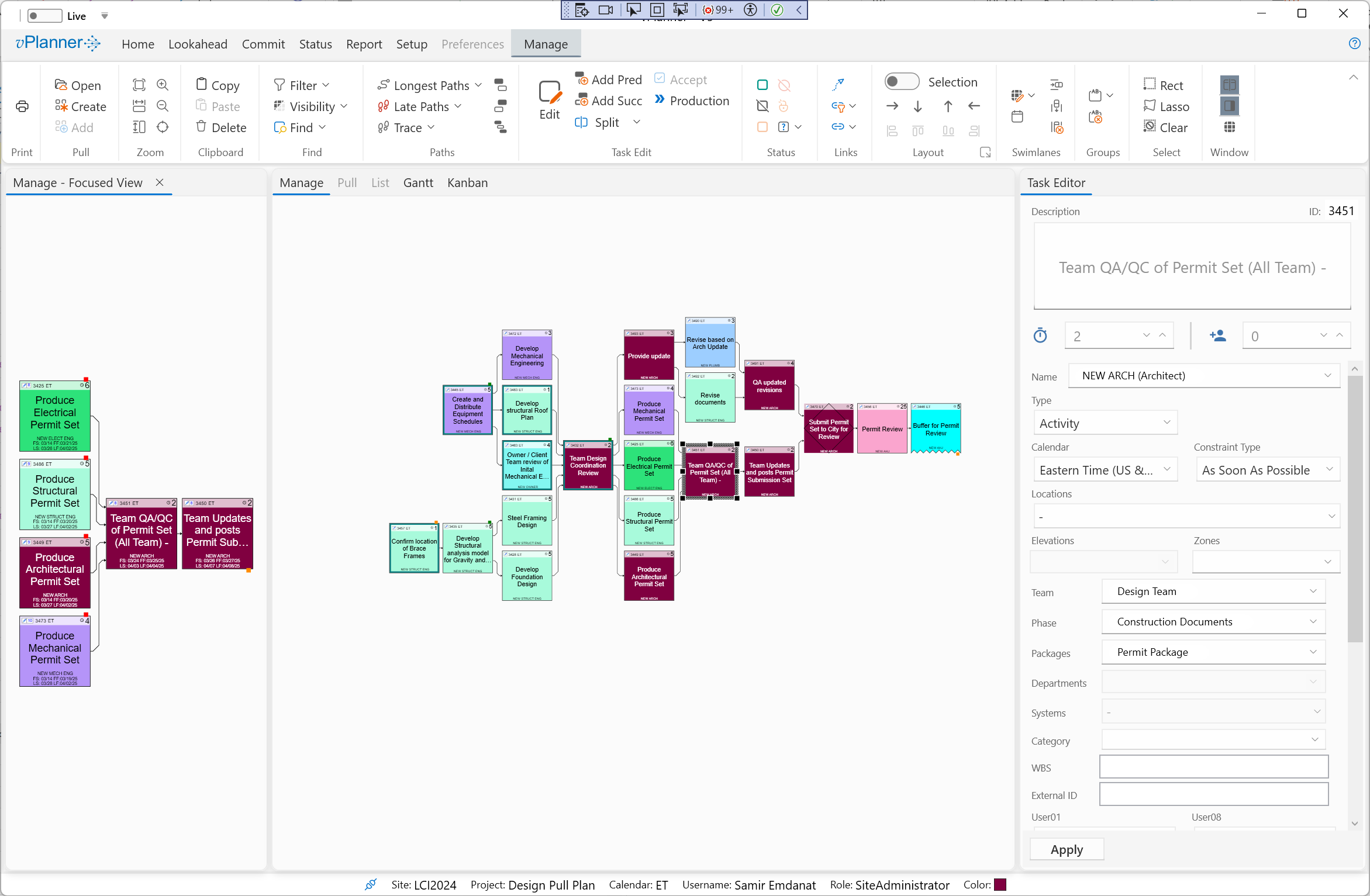Click the Production button

click(x=692, y=101)
